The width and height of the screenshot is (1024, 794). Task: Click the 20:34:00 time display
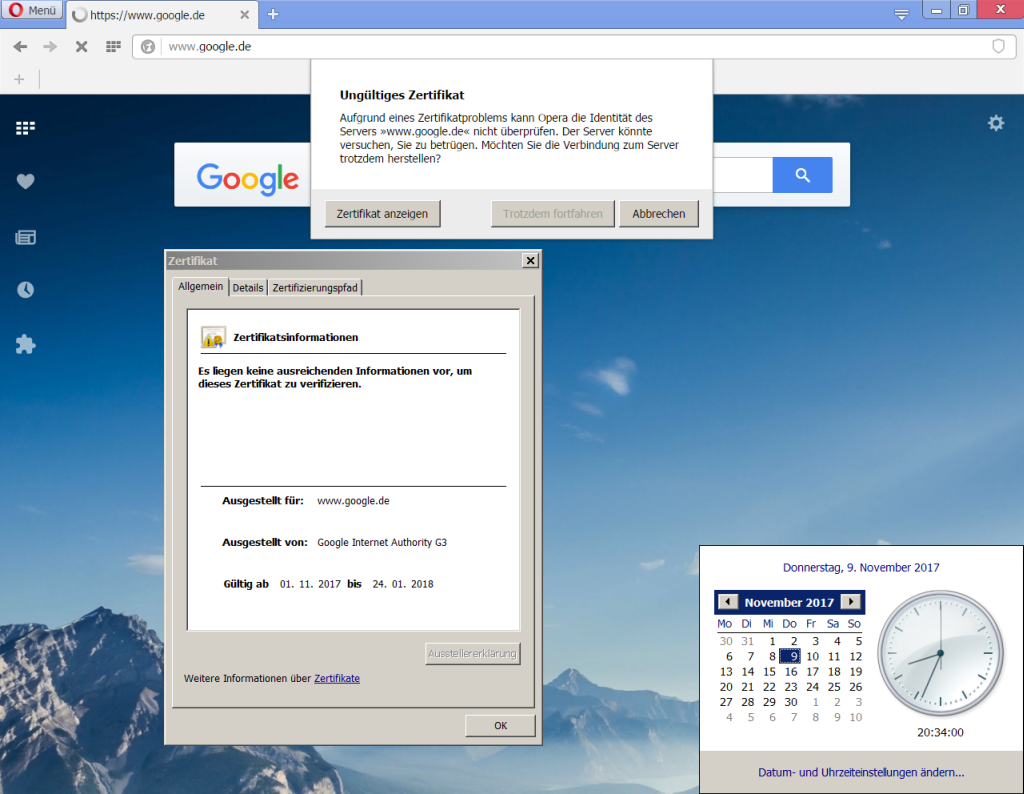[x=940, y=733]
